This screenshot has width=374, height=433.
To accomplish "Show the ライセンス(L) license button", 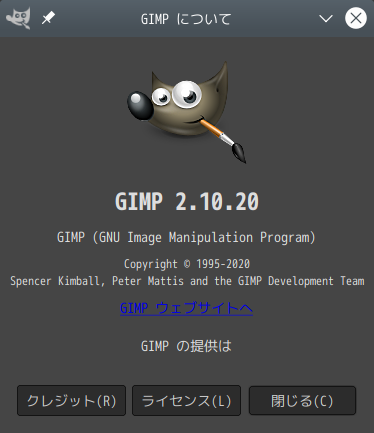I will pos(186,401).
